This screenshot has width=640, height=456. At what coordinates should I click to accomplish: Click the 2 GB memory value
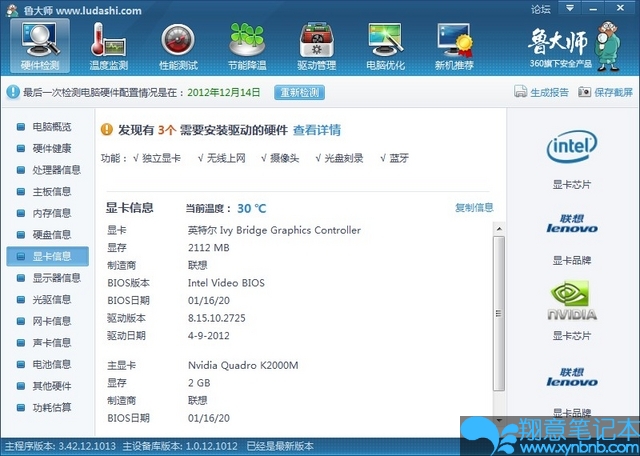(x=199, y=383)
